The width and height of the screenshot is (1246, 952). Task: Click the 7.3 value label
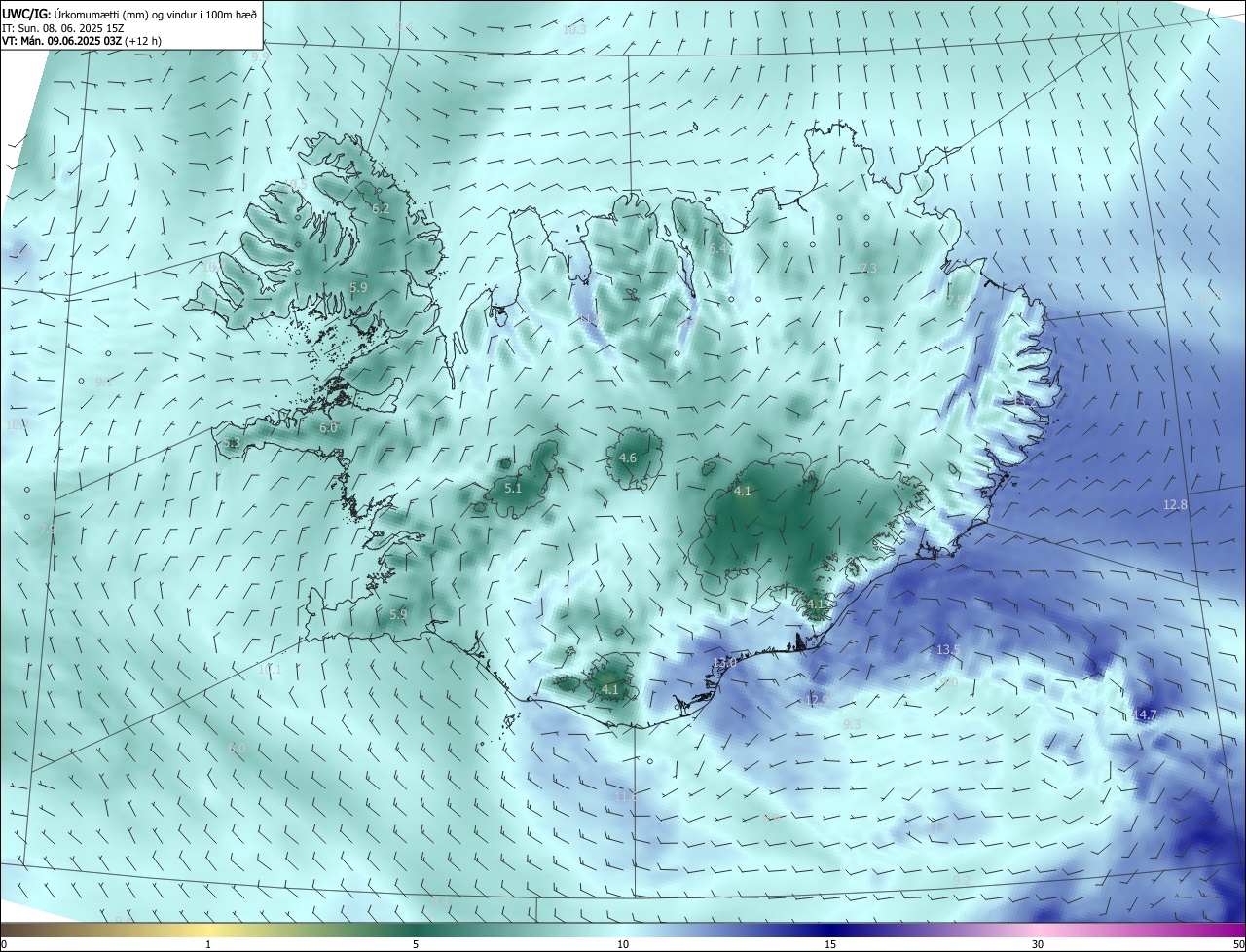(x=868, y=269)
